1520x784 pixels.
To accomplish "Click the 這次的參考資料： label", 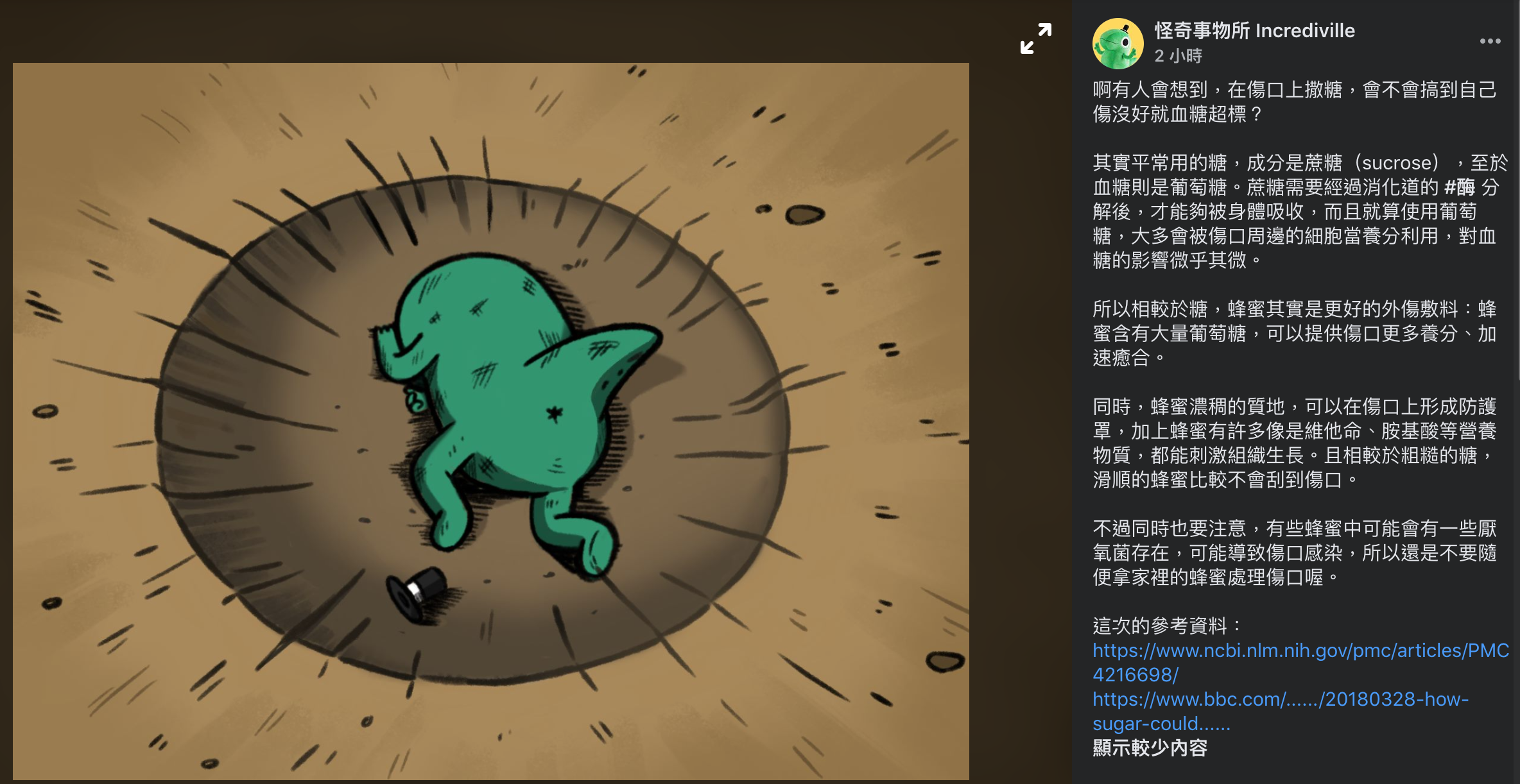I will pos(1168,626).
